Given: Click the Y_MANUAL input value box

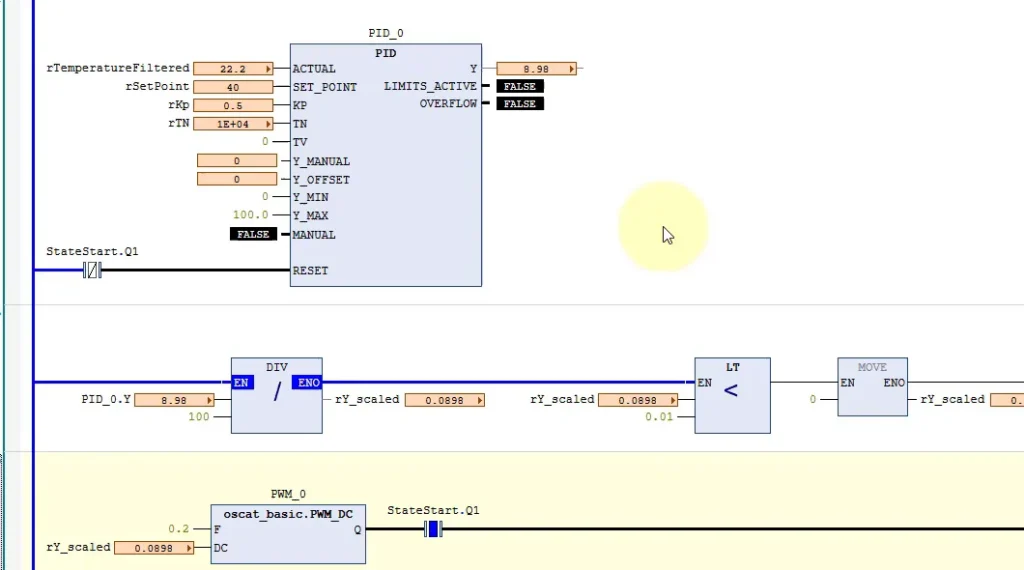Looking at the screenshot, I should pyautogui.click(x=237, y=161).
